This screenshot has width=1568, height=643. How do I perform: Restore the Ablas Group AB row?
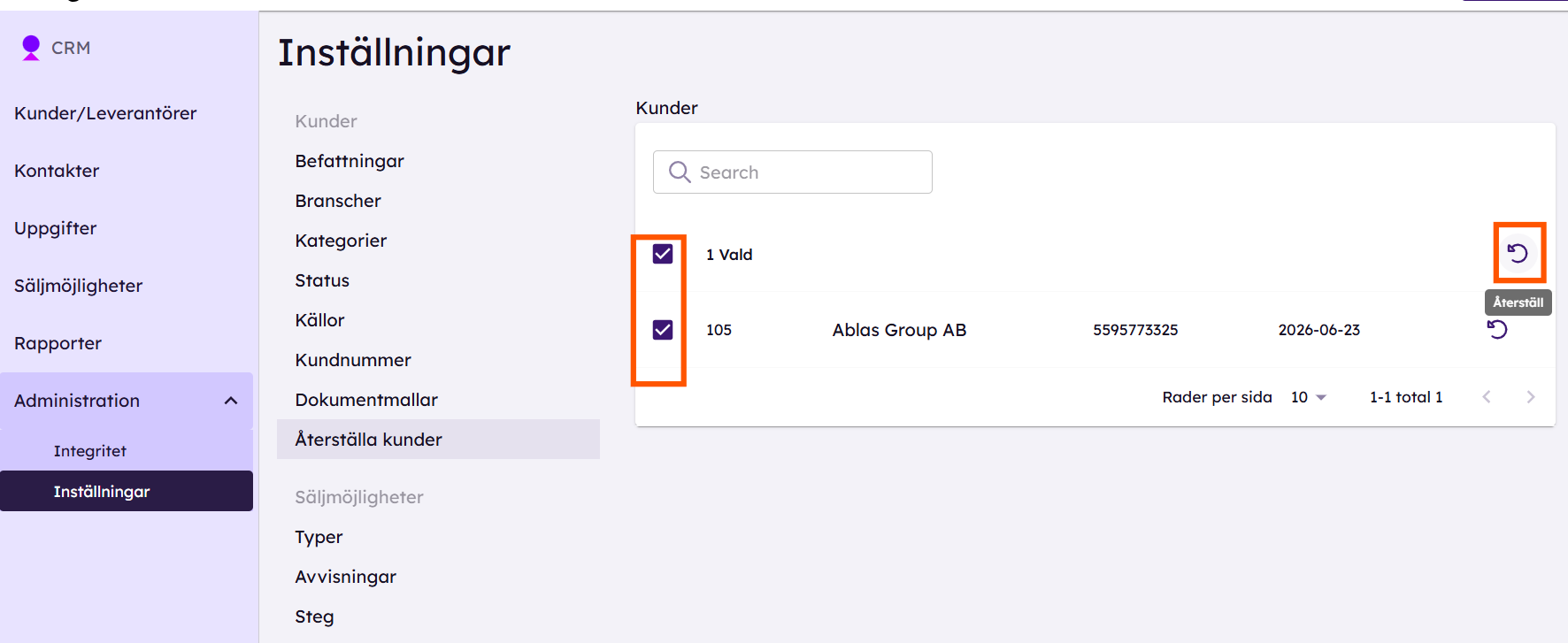click(1497, 330)
